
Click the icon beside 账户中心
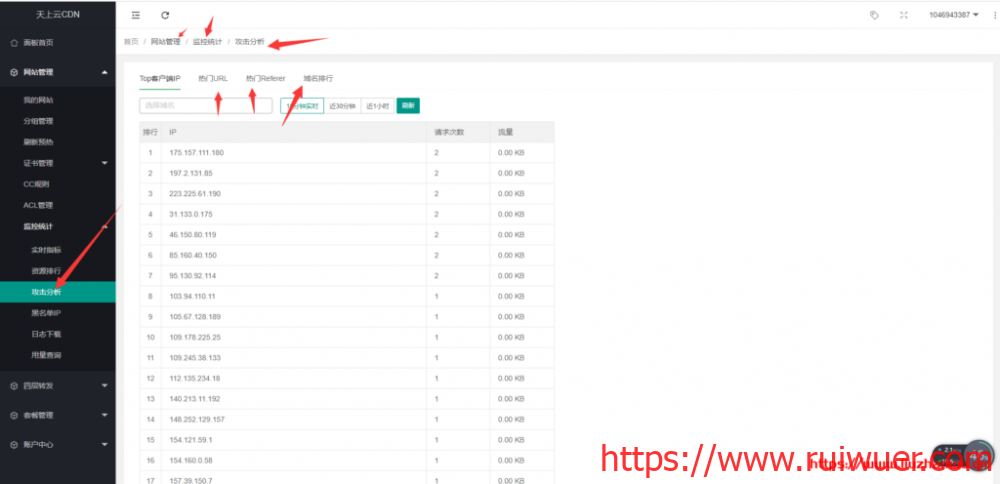point(13,444)
